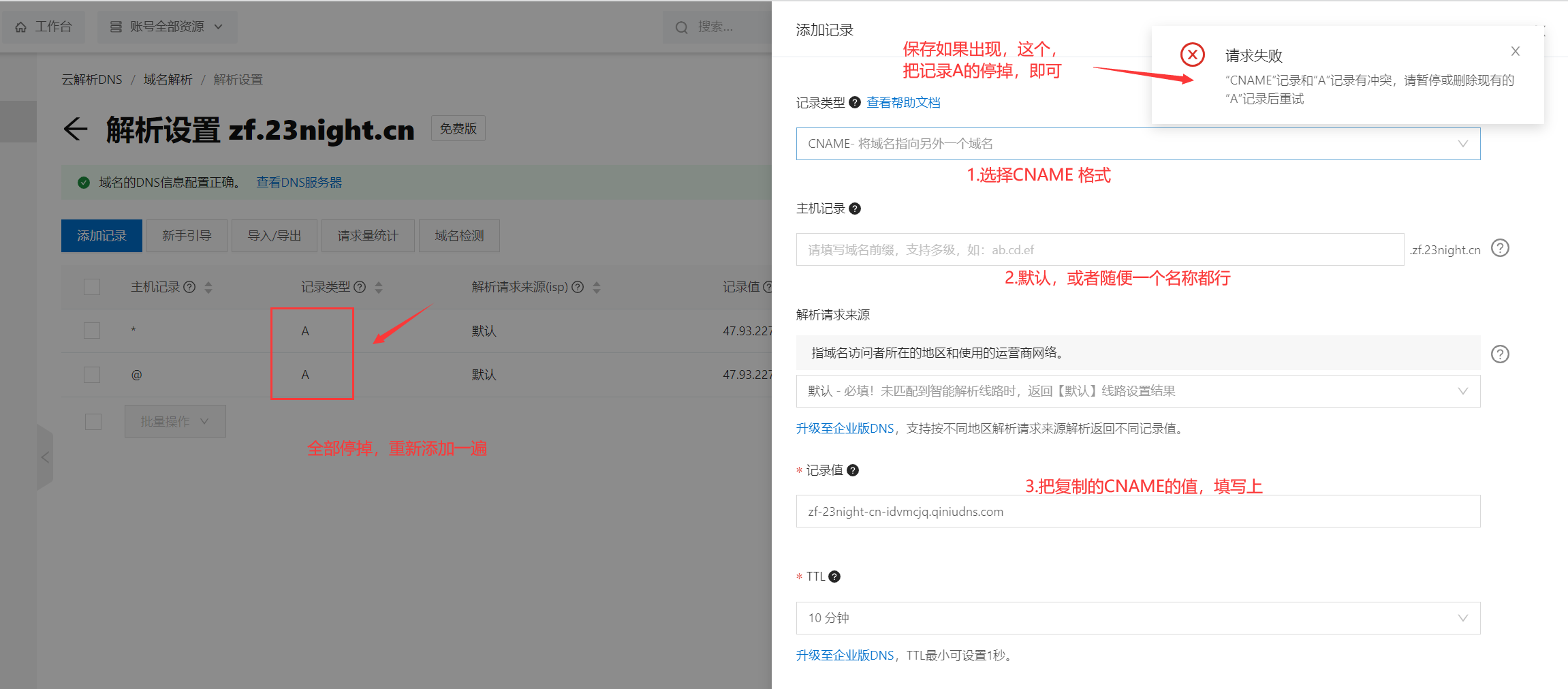Sort by 解析请求来源(isp) column arrows

(597, 288)
